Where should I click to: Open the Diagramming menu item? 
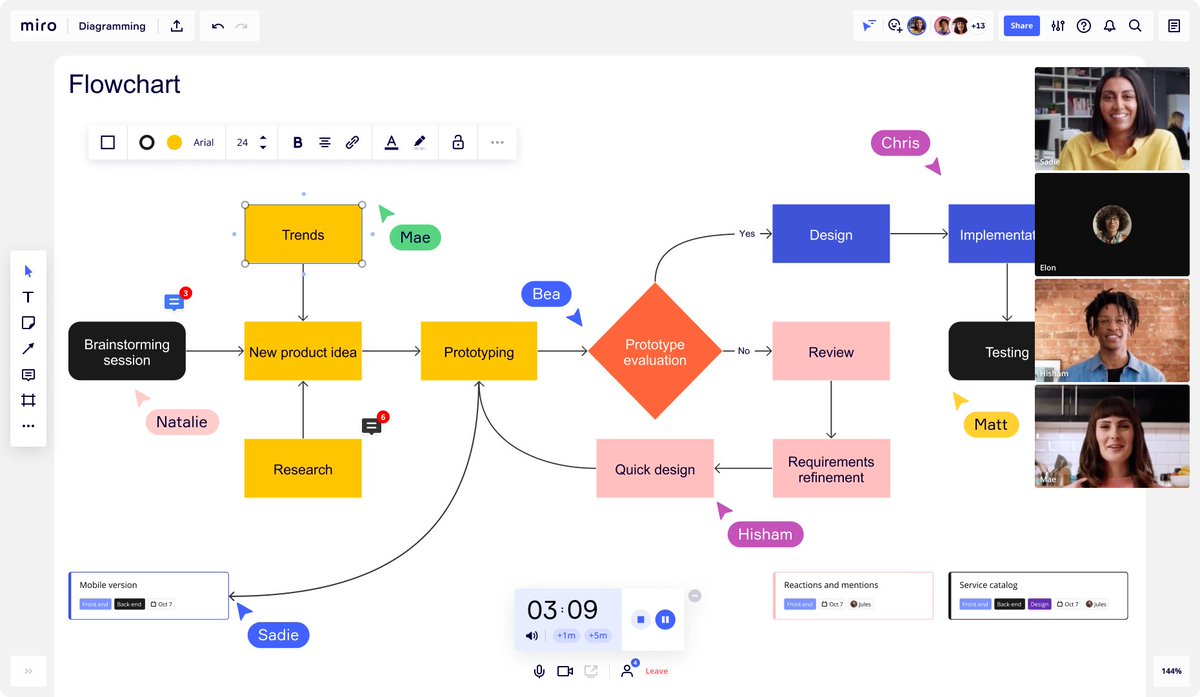pos(111,25)
